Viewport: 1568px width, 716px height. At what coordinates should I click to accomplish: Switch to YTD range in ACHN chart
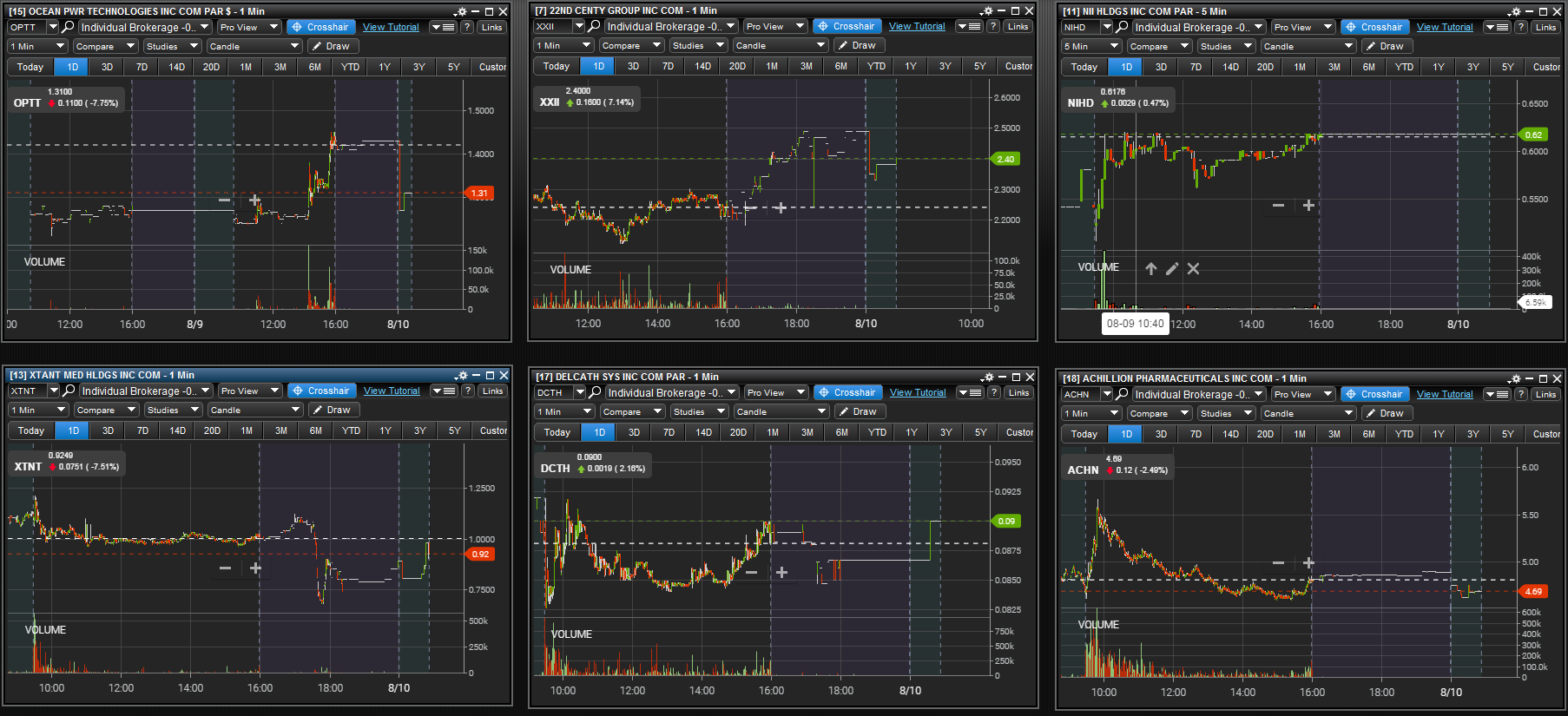coord(1404,434)
